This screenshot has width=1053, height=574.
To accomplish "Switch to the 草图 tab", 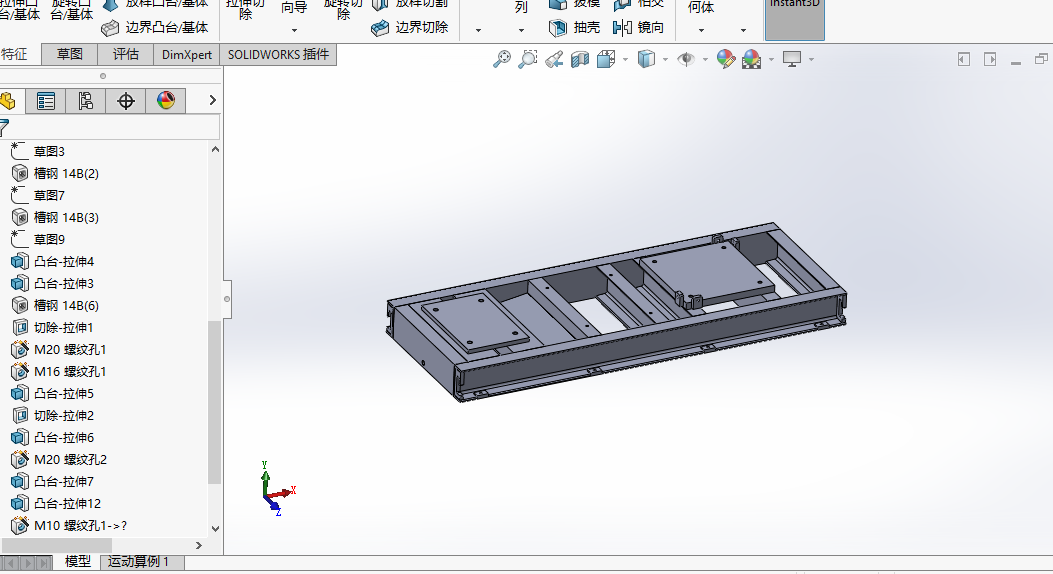I will (x=69, y=55).
